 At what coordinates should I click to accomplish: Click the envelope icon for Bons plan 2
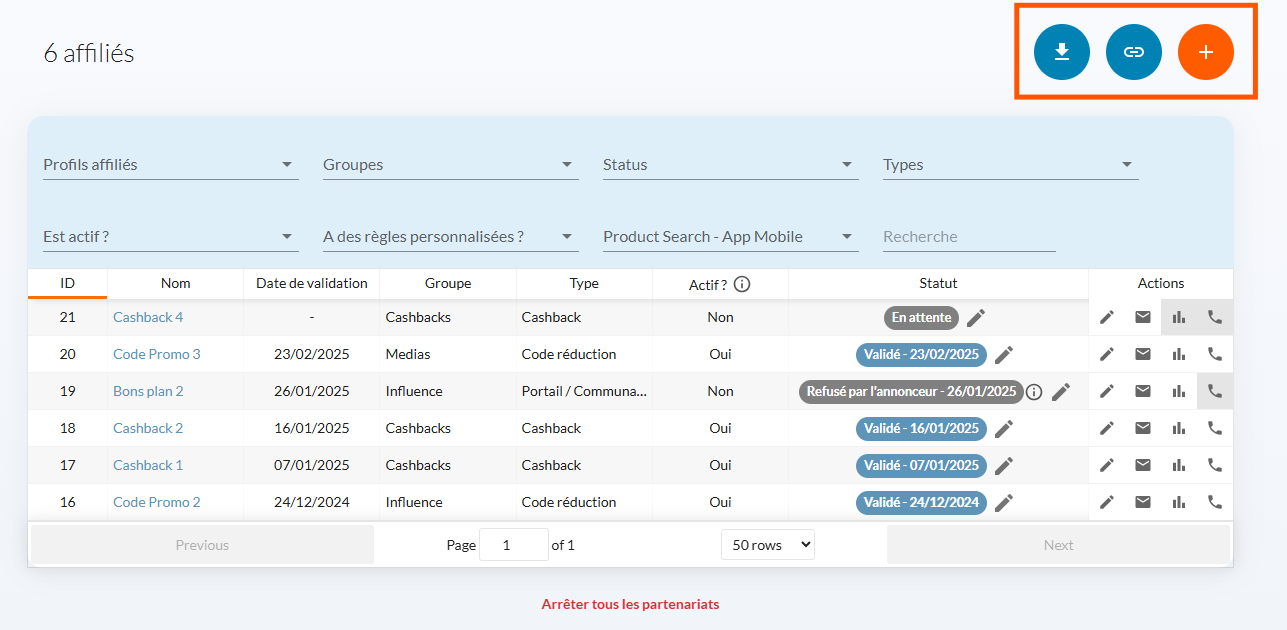(x=1143, y=391)
